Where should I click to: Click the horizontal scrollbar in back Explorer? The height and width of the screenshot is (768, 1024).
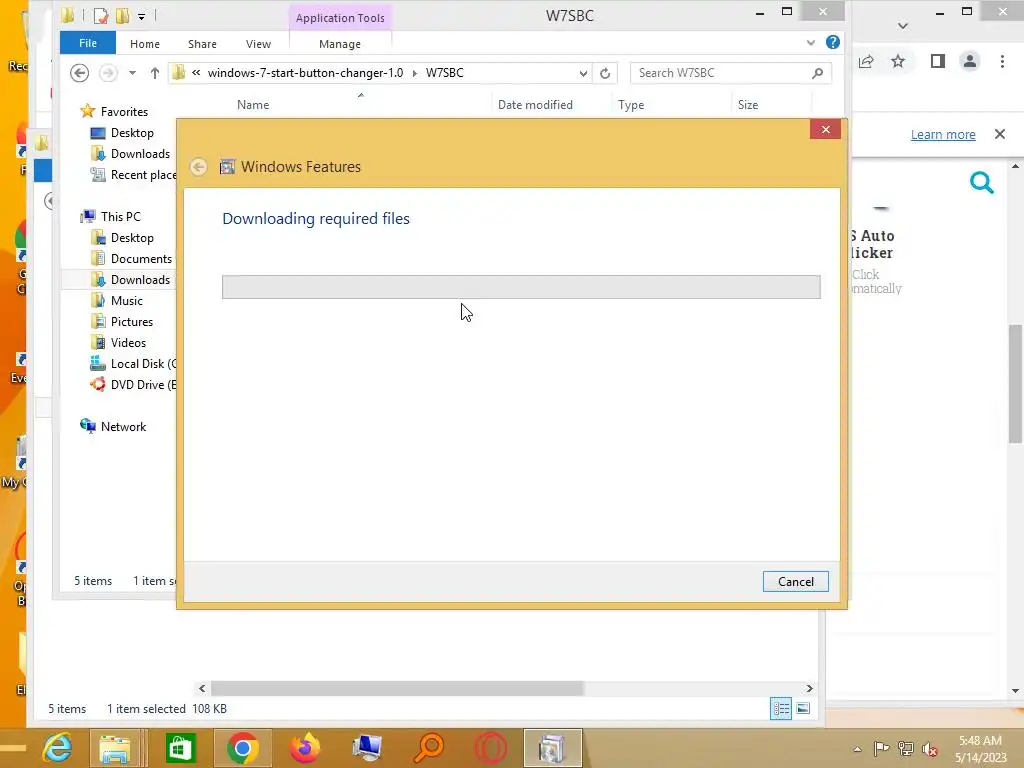pos(396,688)
